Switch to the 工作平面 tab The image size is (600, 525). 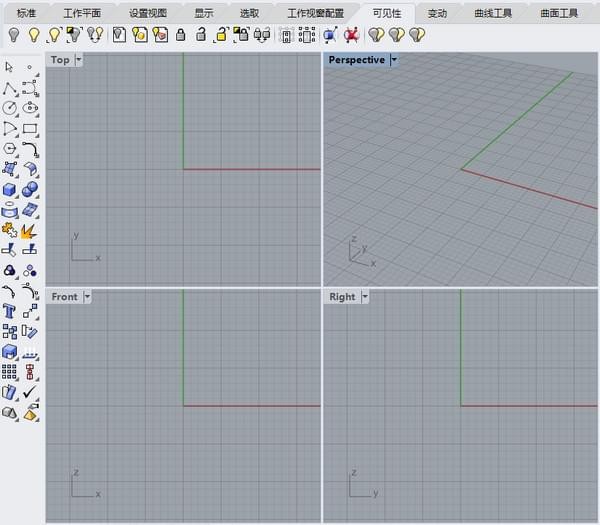click(82, 14)
